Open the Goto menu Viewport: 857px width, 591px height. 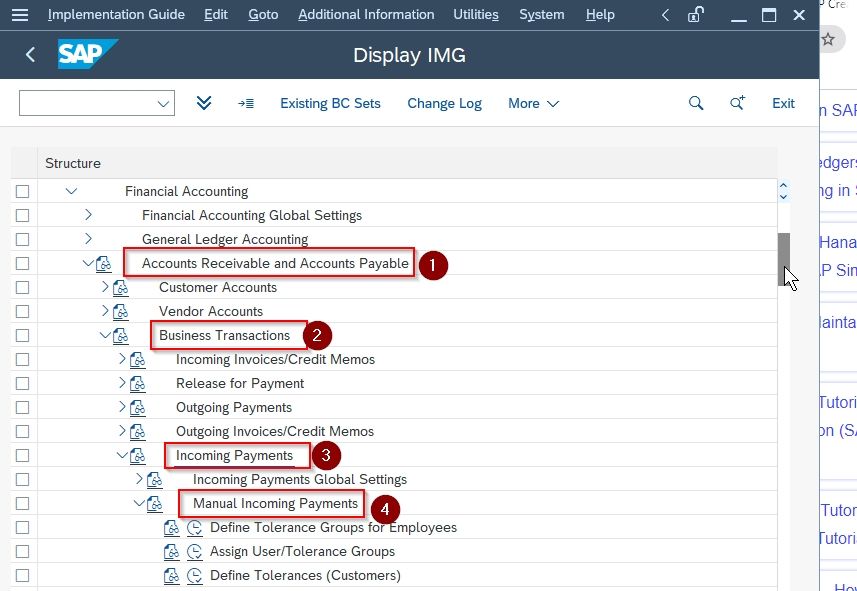click(x=263, y=15)
